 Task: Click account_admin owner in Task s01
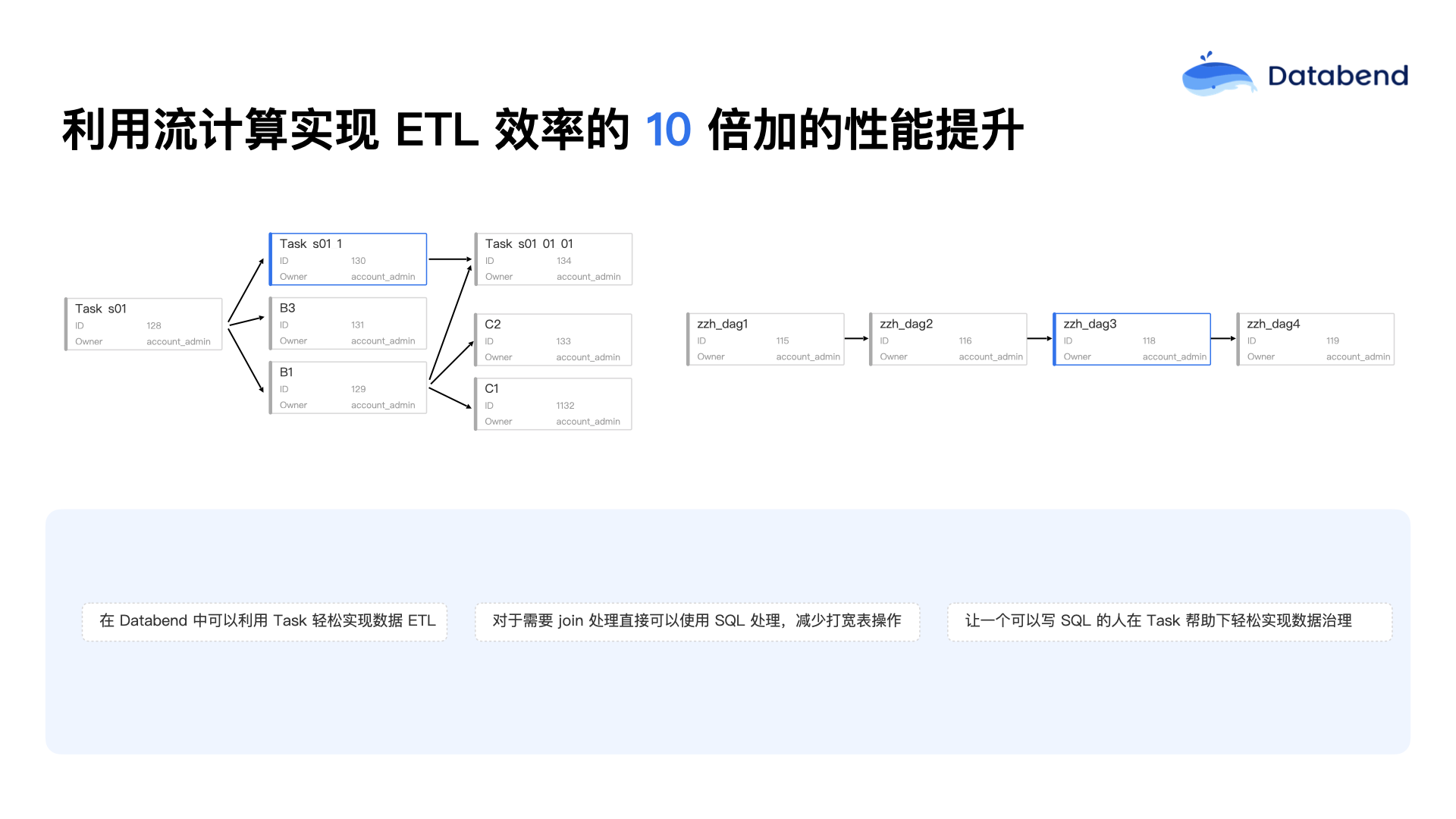179,342
